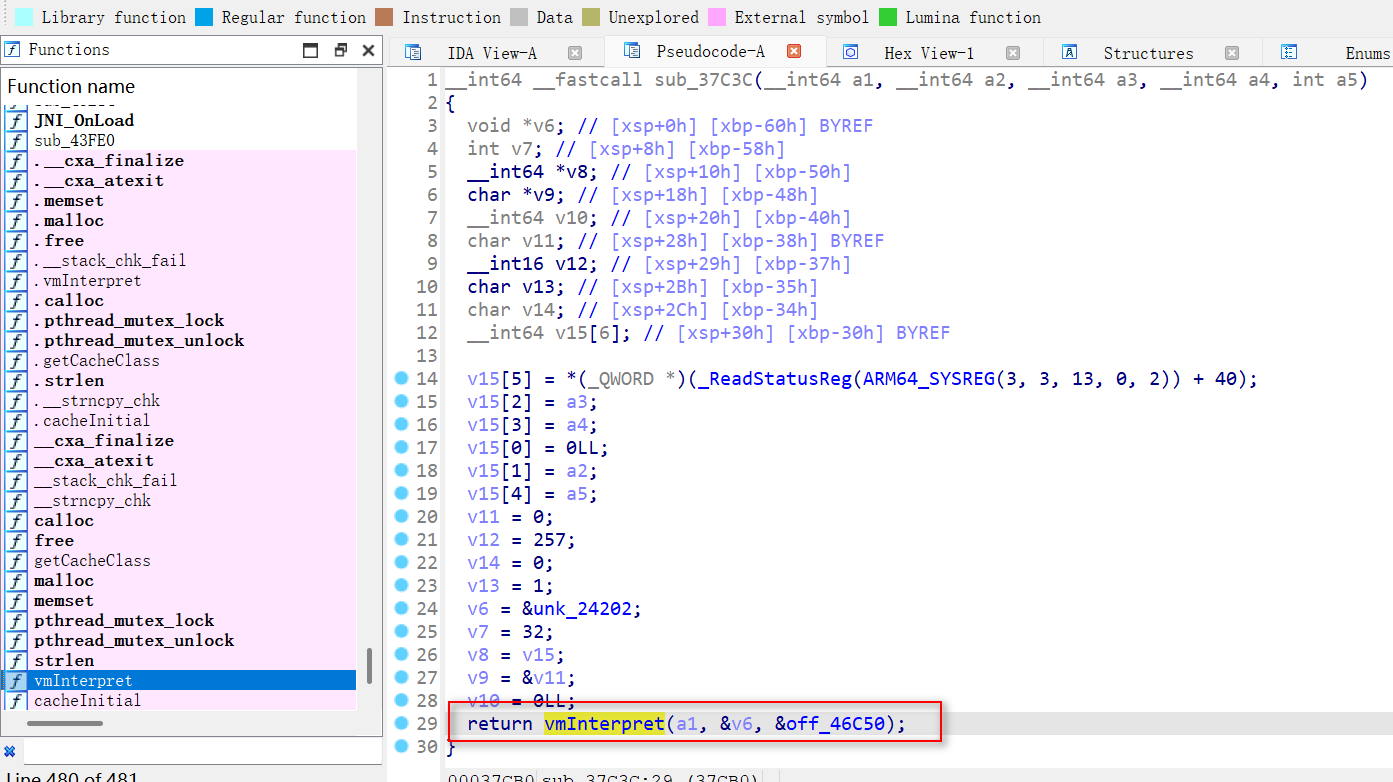This screenshot has width=1393, height=782.
Task: Close the Functions panel
Action: coord(368,50)
